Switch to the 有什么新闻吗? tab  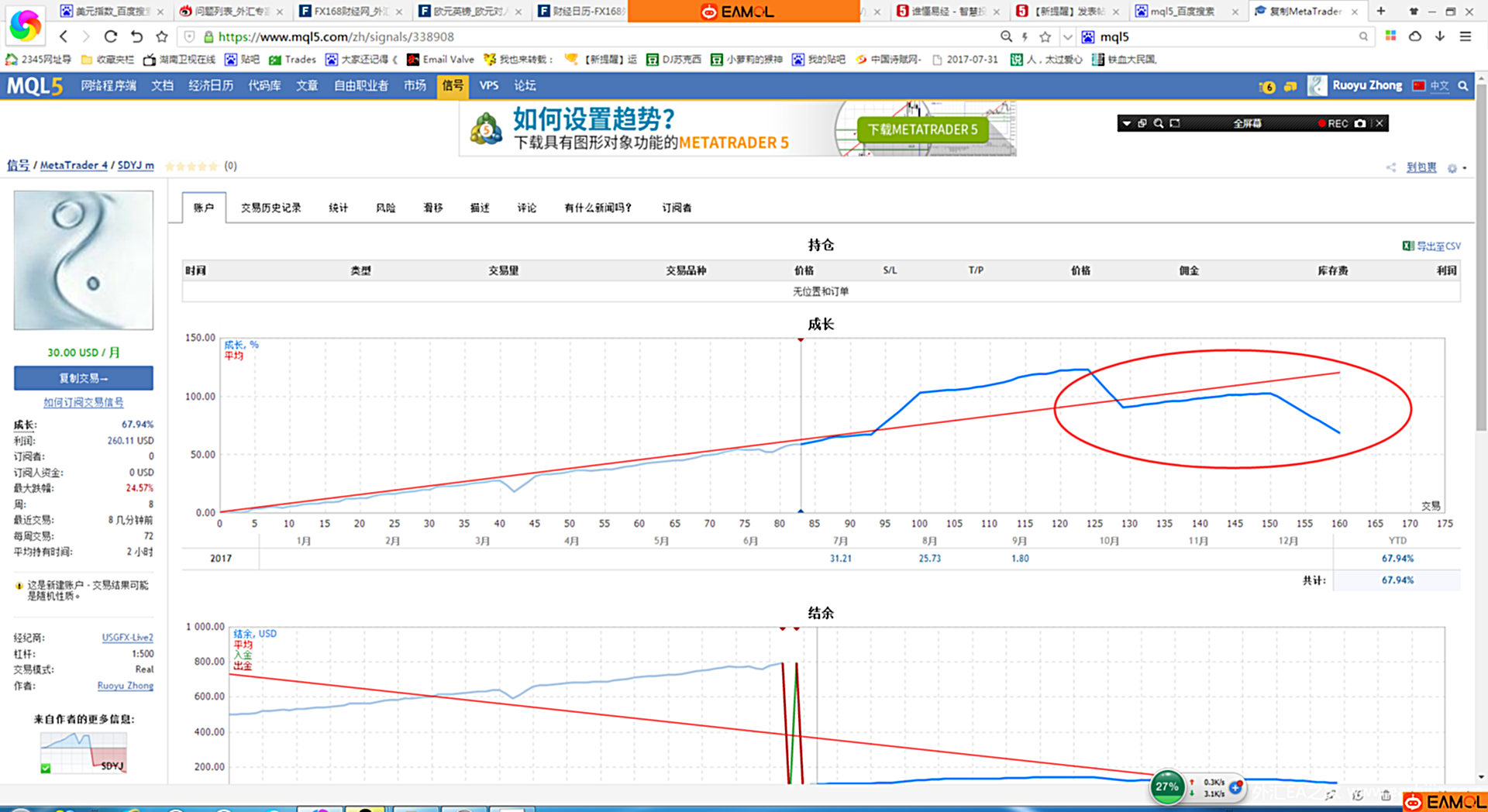tap(598, 208)
